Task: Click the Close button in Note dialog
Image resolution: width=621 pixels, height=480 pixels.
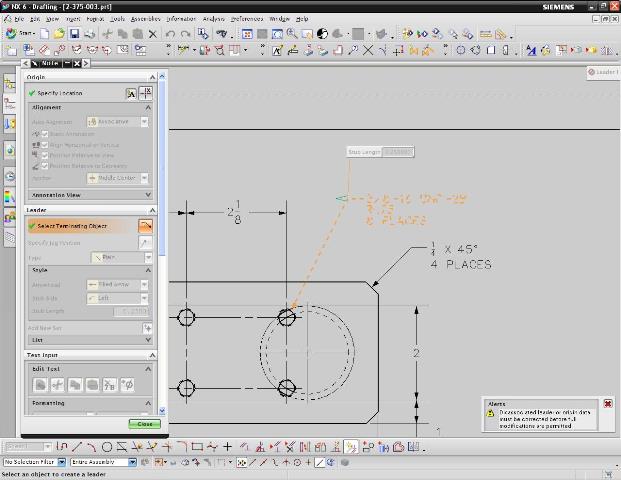Action: point(144,424)
